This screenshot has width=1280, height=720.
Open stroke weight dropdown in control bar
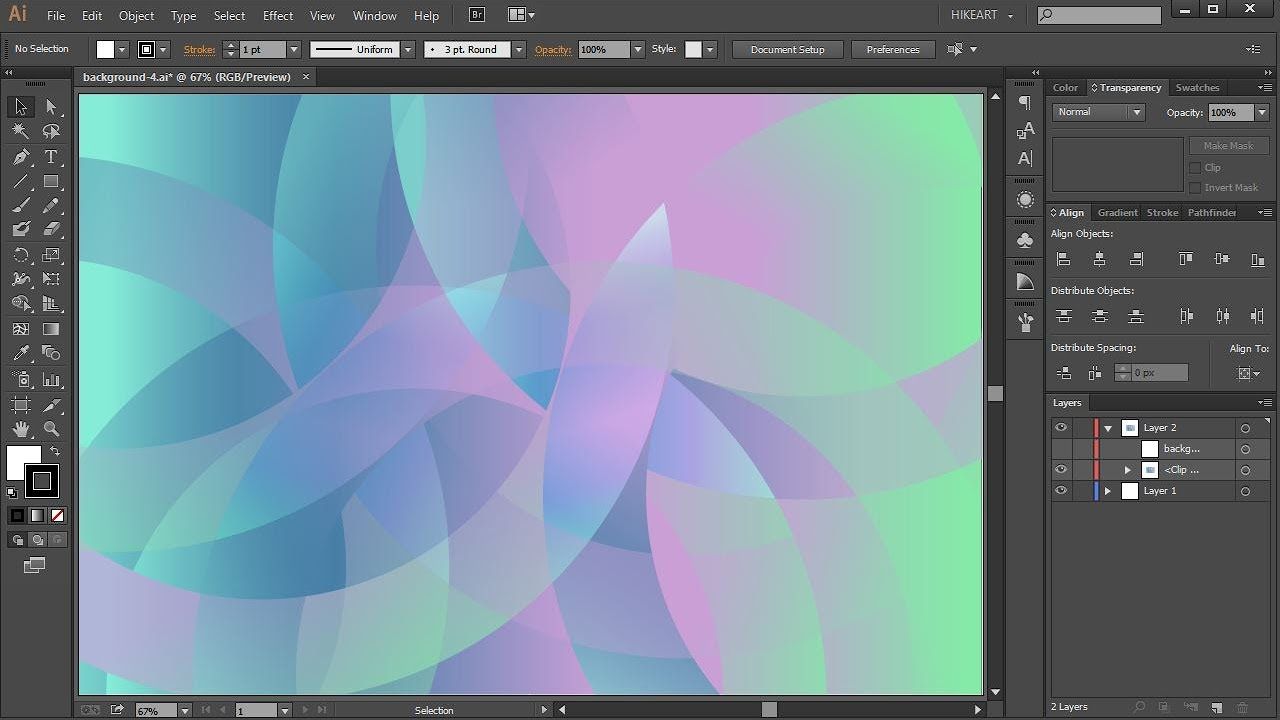point(294,49)
